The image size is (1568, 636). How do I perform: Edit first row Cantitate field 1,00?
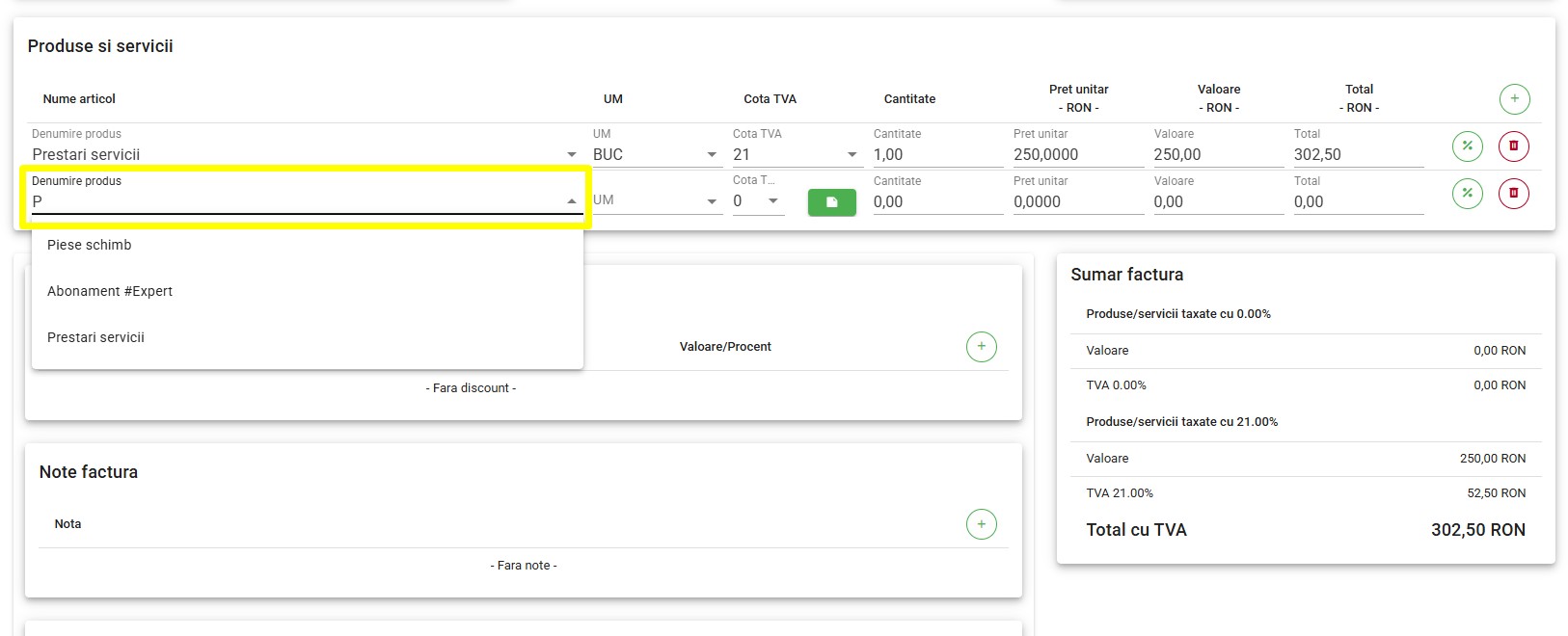[935, 155]
